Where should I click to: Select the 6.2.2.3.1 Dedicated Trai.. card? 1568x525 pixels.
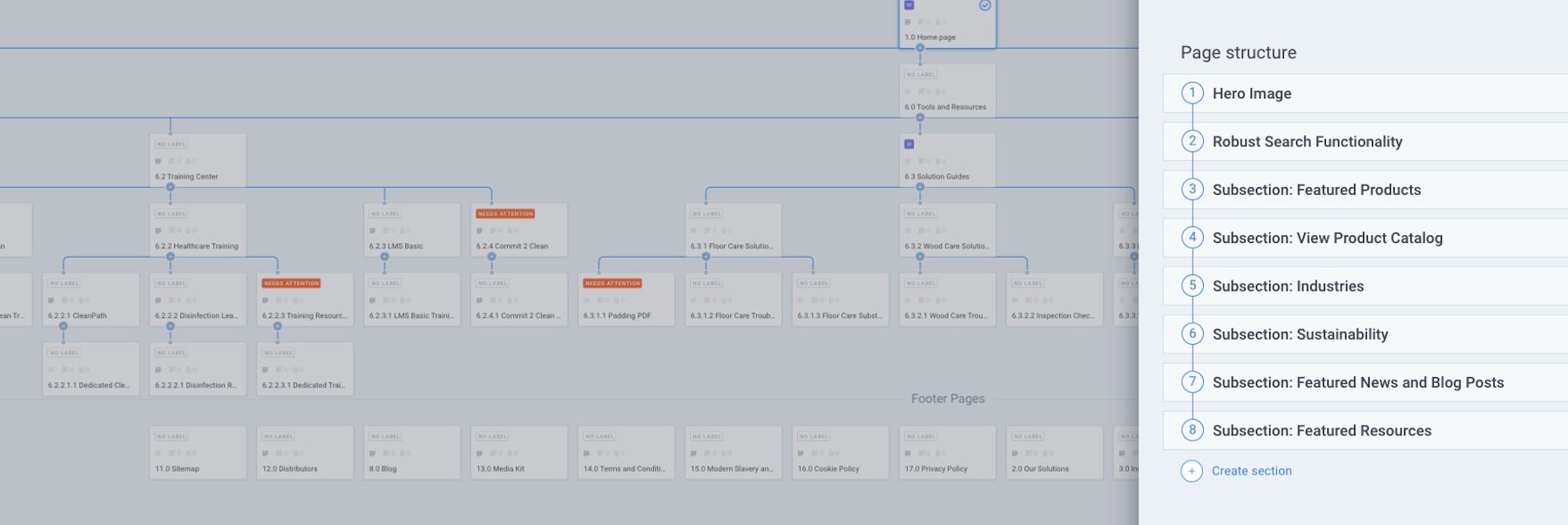tap(305, 369)
